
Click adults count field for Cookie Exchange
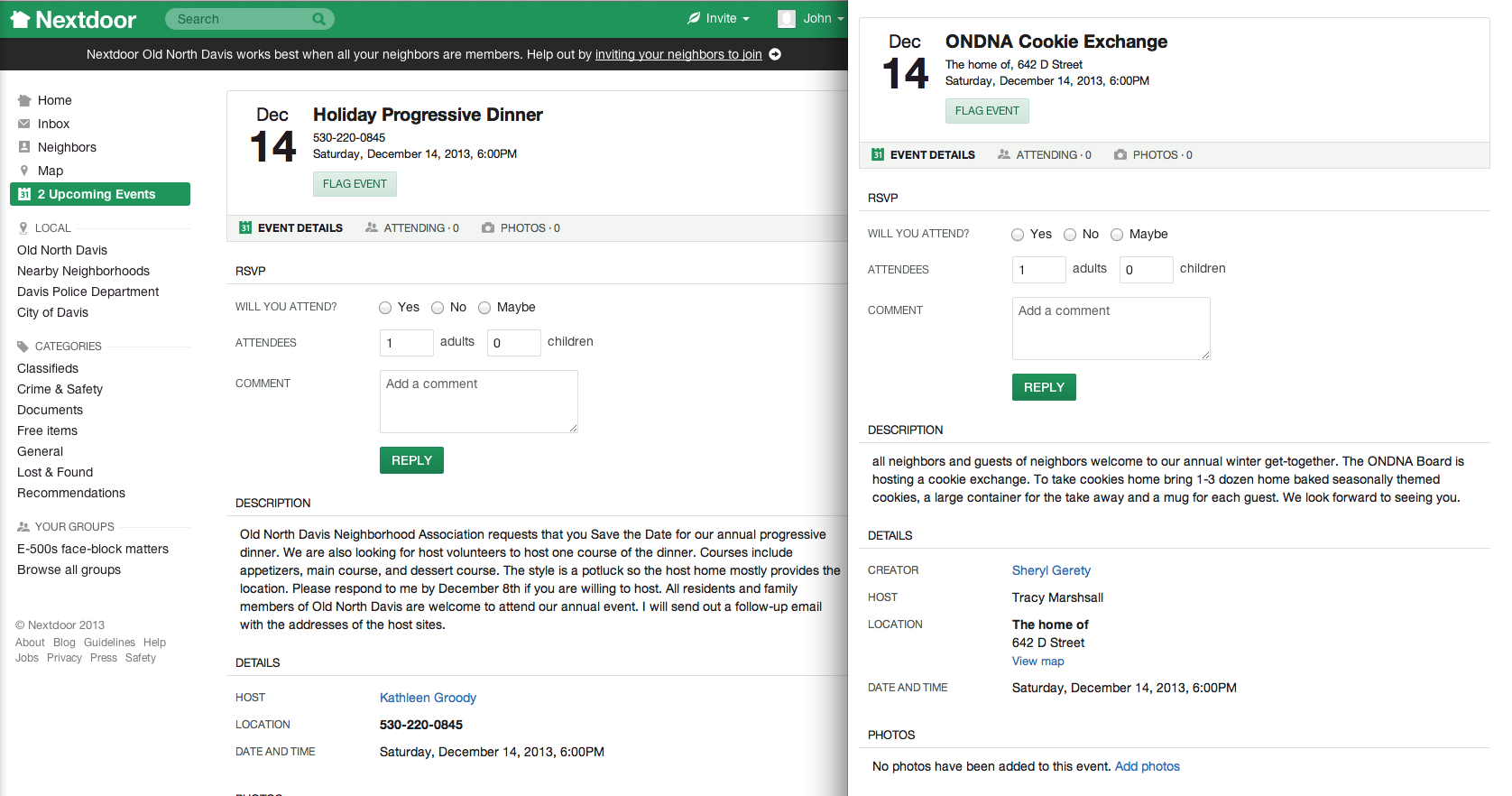[x=1039, y=270]
